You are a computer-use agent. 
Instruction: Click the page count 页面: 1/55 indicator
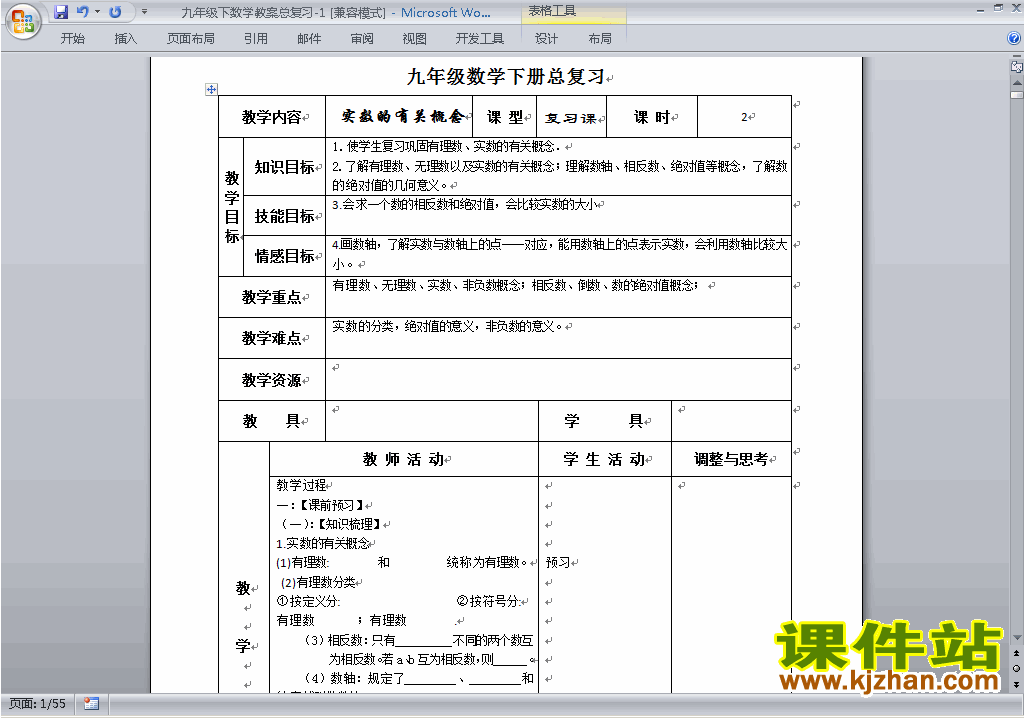37,704
